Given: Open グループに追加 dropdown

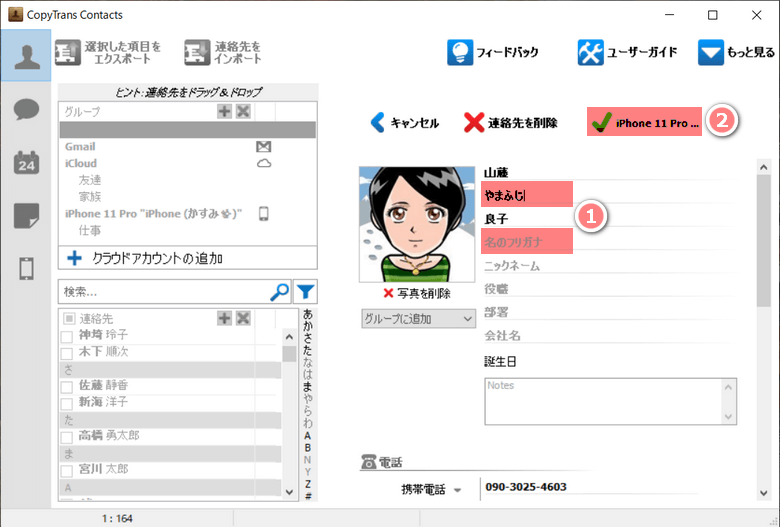Looking at the screenshot, I should (418, 318).
